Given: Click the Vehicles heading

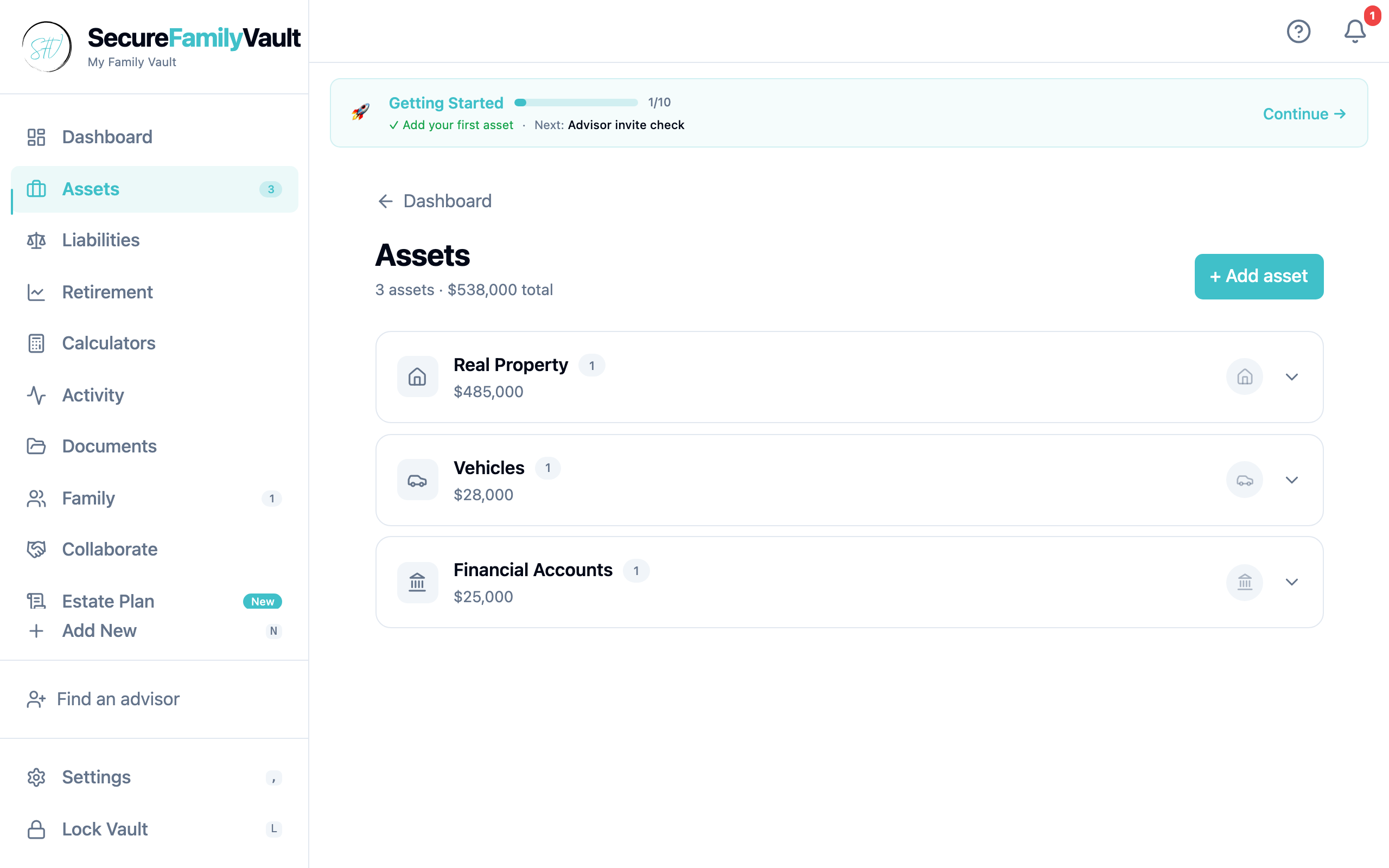Looking at the screenshot, I should click(x=488, y=468).
